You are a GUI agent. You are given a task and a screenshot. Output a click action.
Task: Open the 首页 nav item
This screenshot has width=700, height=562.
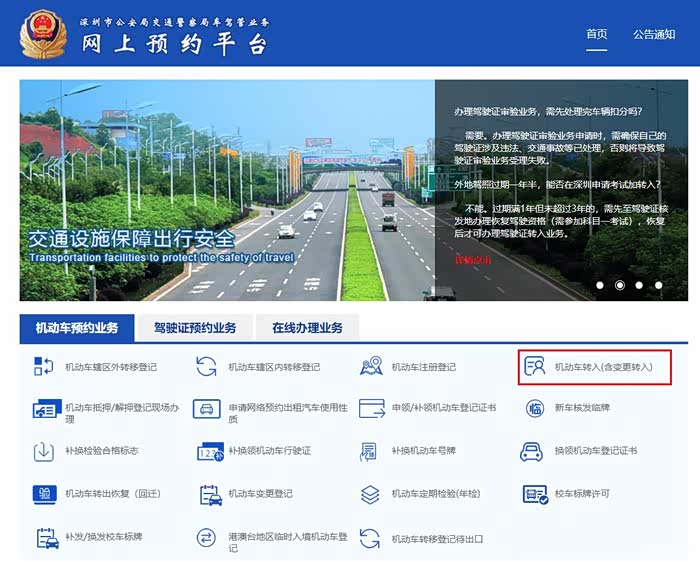596,34
